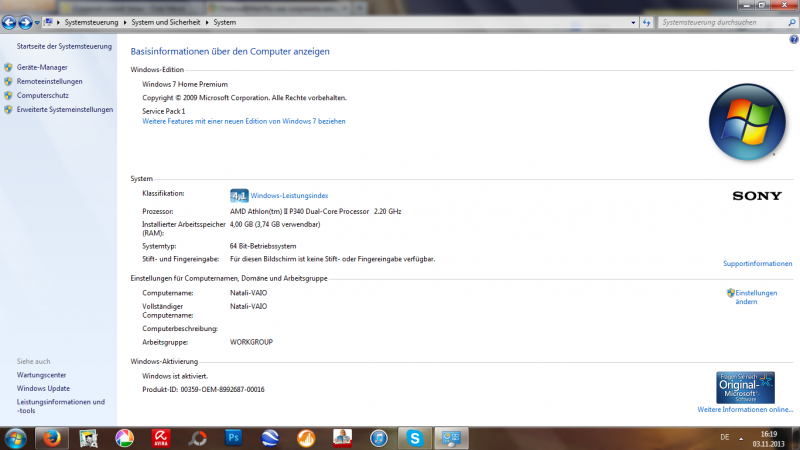The width and height of the screenshot is (800, 450).
Task: Open Skype from the taskbar
Action: pyautogui.click(x=415, y=438)
